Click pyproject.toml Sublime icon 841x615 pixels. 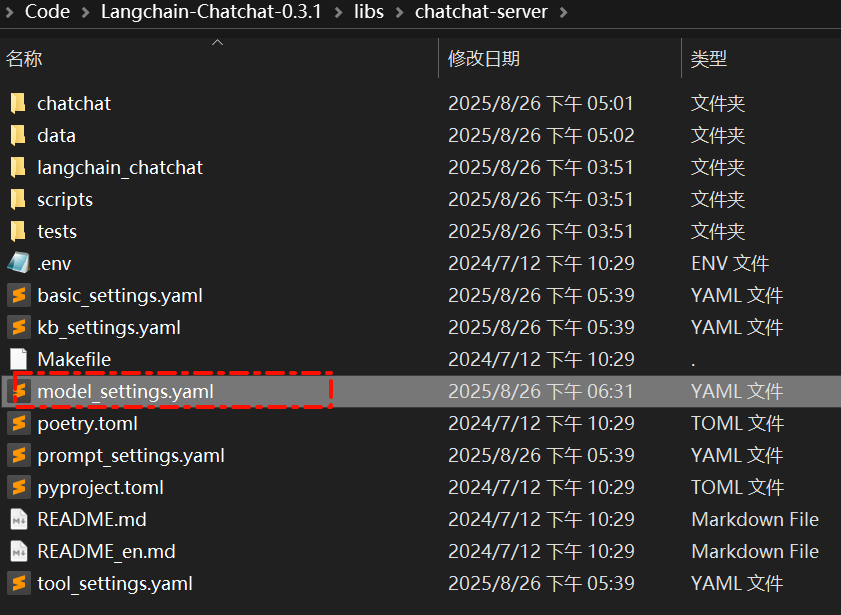point(19,487)
